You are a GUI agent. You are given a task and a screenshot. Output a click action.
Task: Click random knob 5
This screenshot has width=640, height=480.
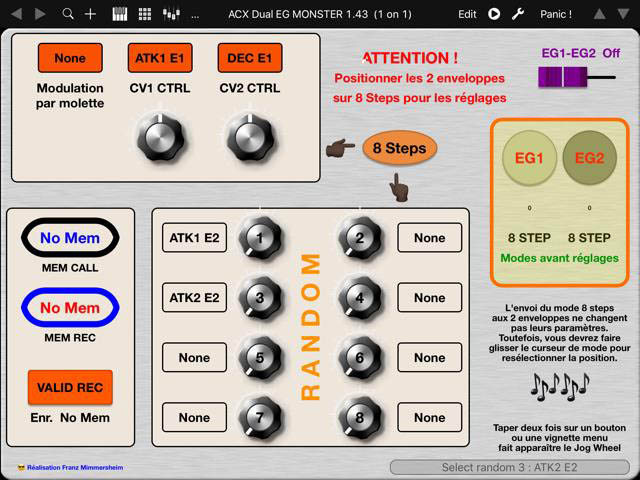click(x=260, y=358)
